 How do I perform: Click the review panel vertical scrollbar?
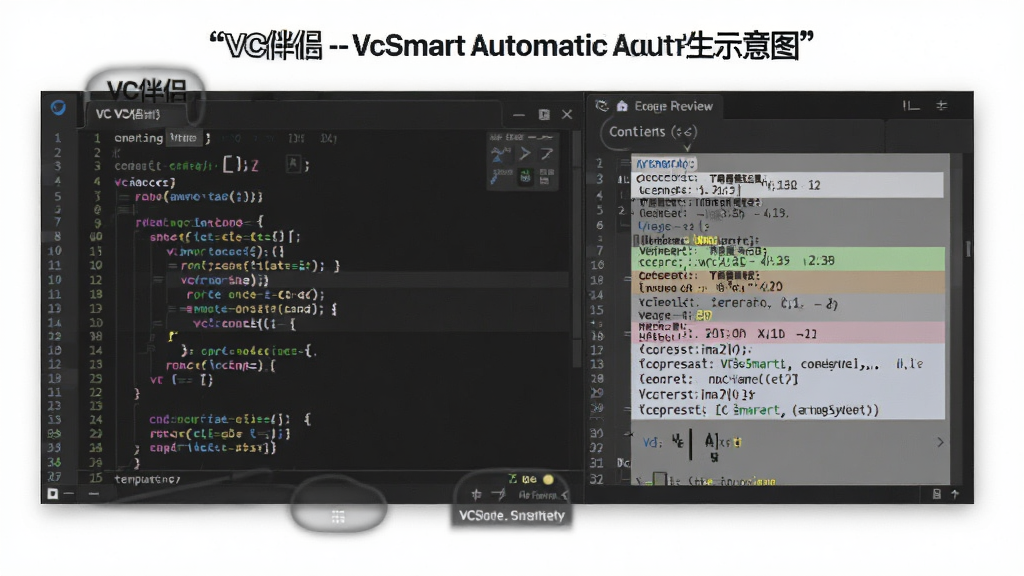(x=968, y=248)
